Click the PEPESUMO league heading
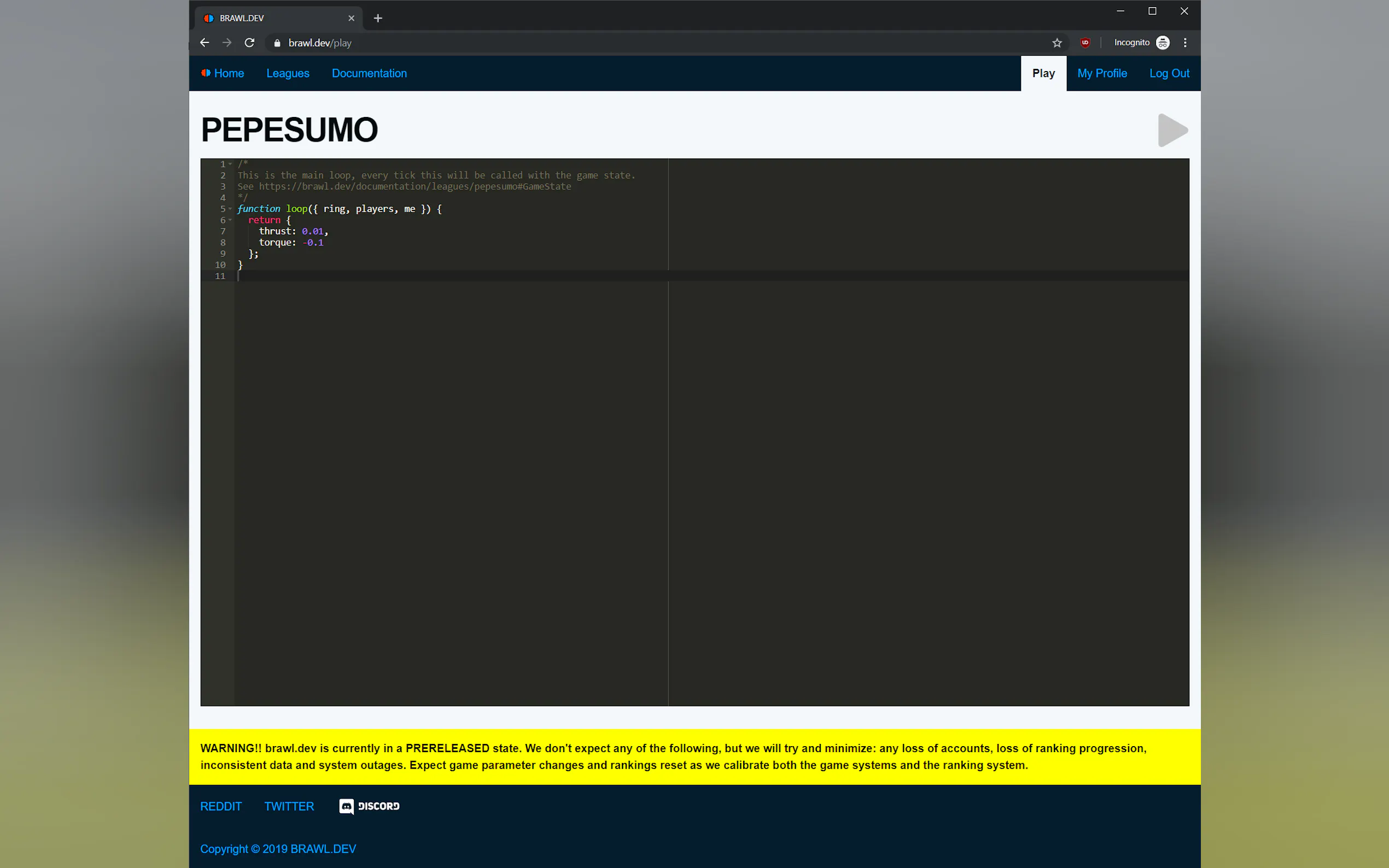 tap(289, 130)
